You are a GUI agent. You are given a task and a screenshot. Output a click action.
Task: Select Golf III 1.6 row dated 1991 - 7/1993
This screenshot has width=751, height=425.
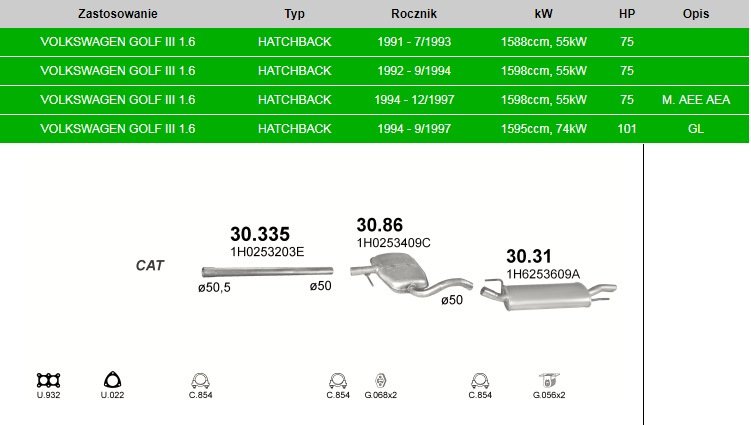[x=374, y=42]
